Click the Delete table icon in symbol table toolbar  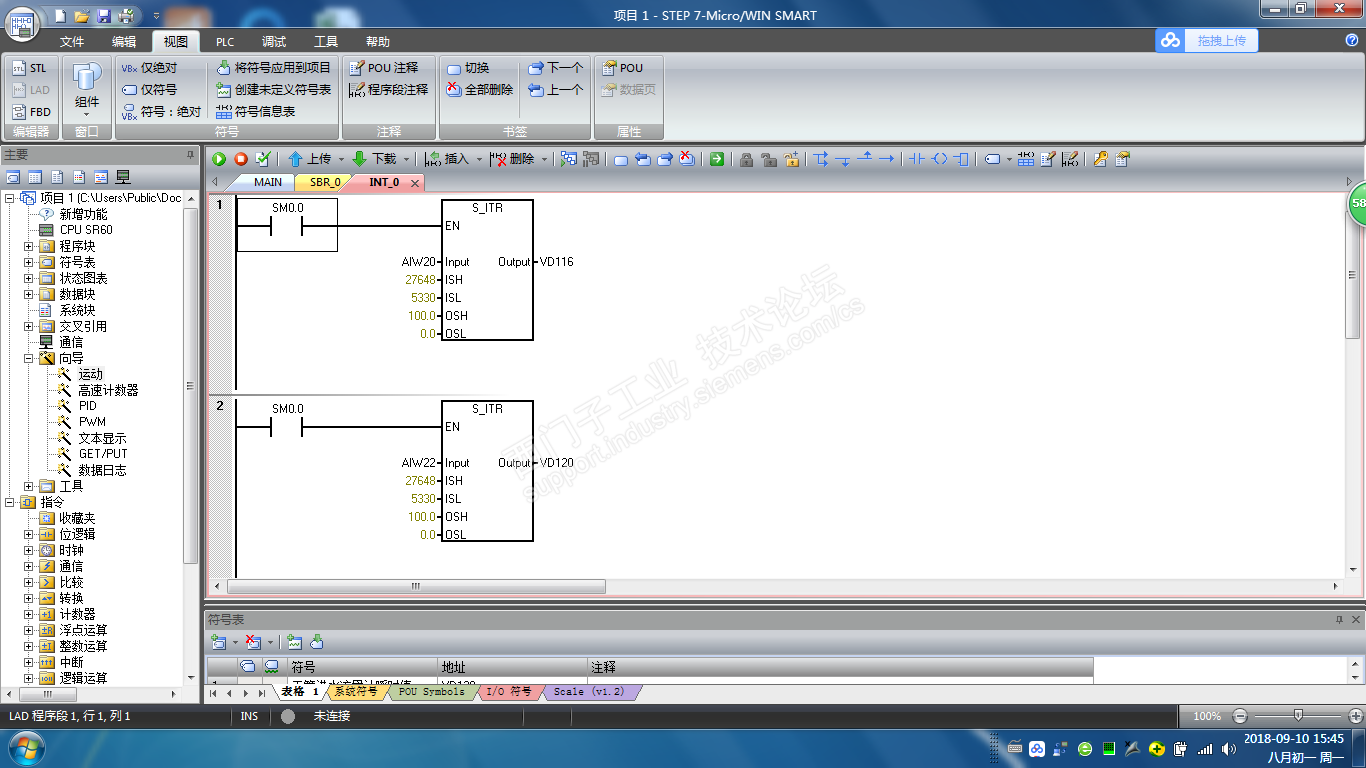click(253, 642)
